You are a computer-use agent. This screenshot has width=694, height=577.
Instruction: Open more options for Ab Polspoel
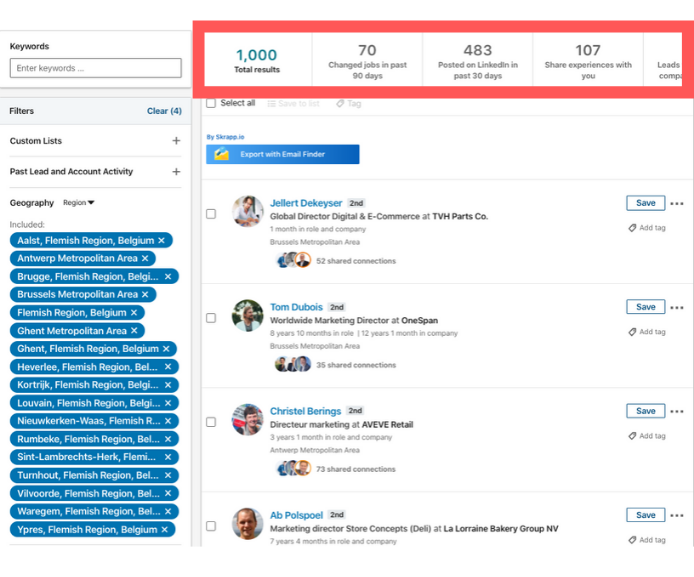tap(677, 515)
